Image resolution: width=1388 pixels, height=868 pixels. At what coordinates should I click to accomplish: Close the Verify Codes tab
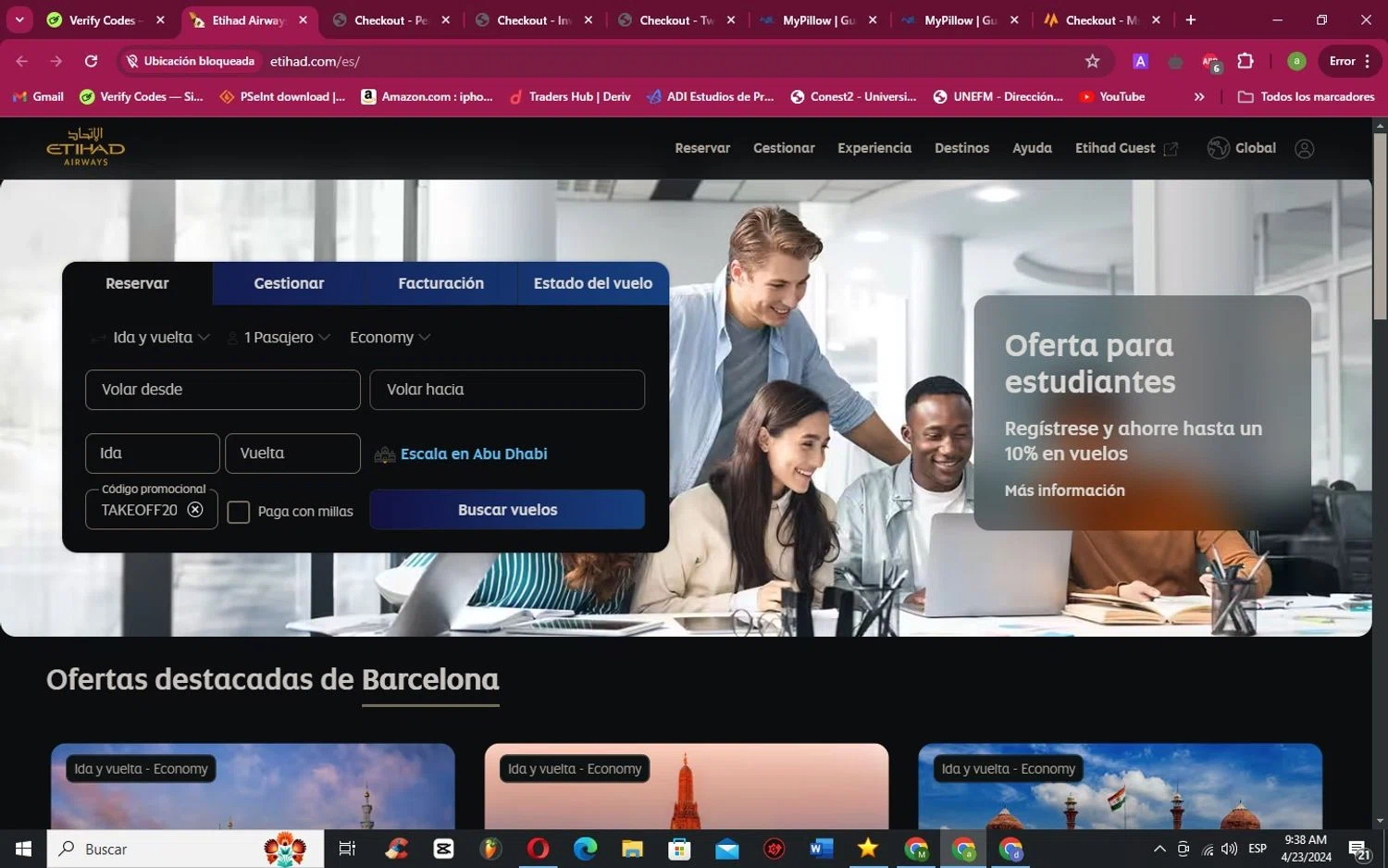[160, 19]
